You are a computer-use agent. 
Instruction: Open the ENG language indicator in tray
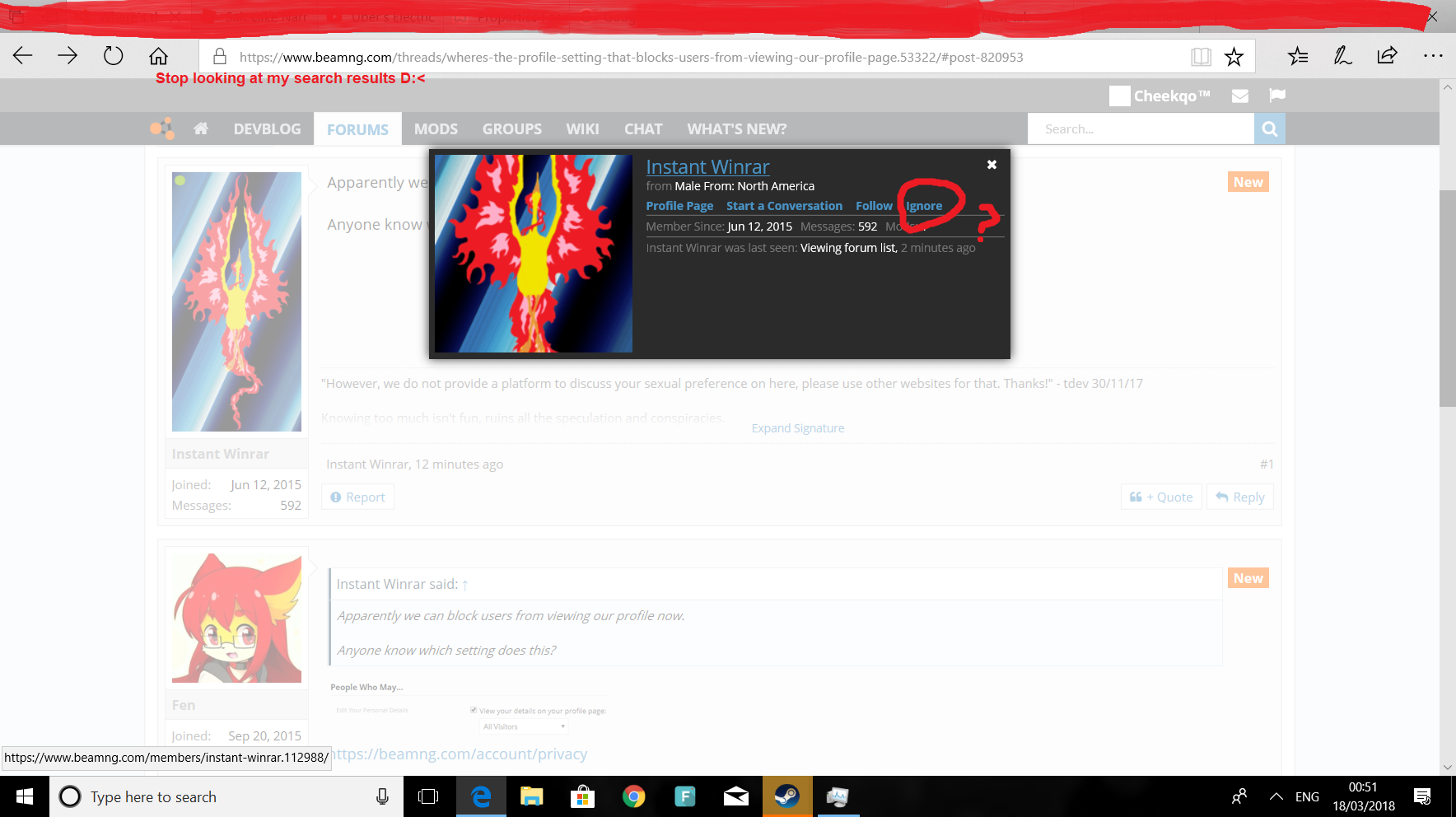click(1307, 796)
